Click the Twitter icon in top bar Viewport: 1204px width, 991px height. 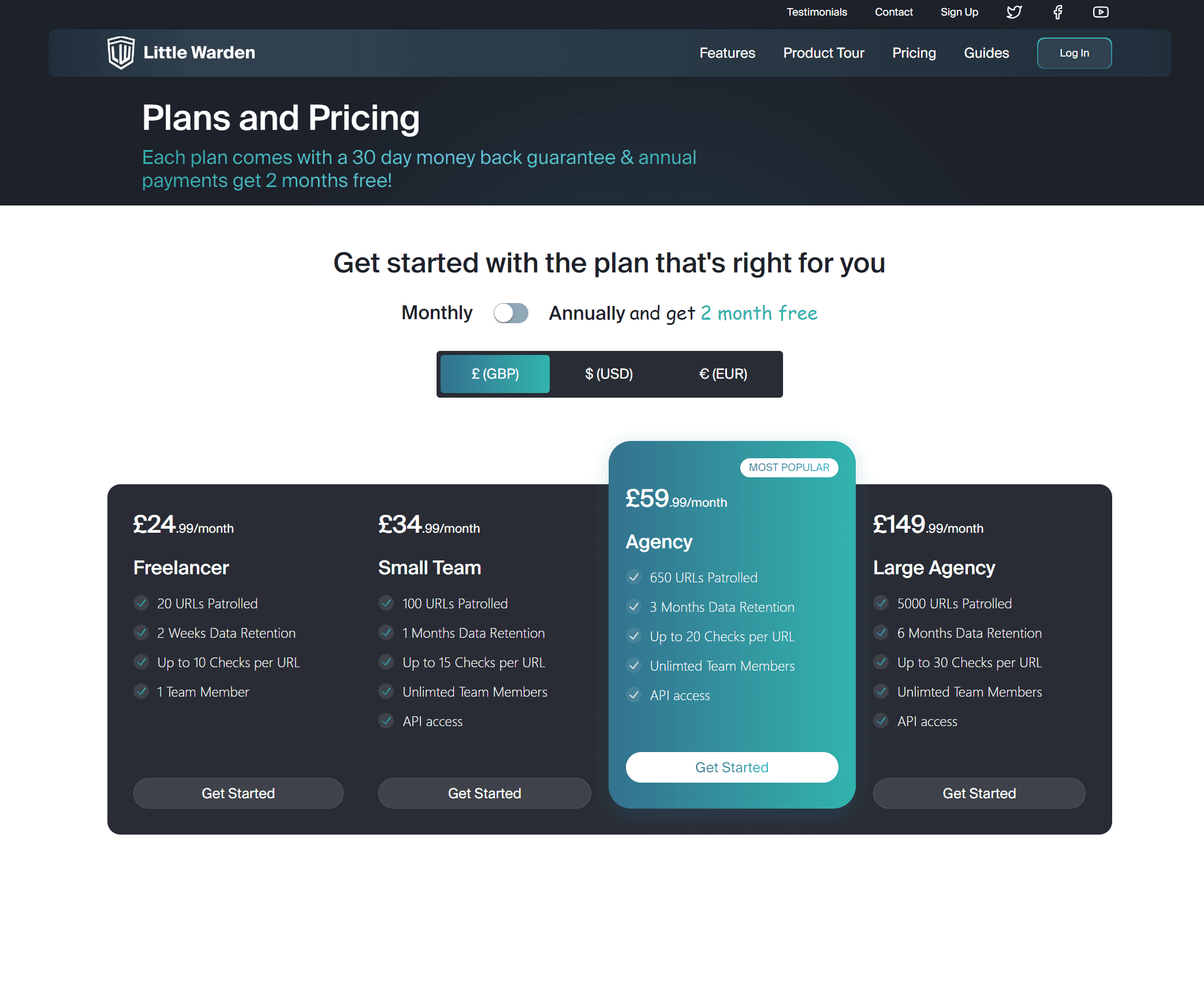tap(1014, 12)
